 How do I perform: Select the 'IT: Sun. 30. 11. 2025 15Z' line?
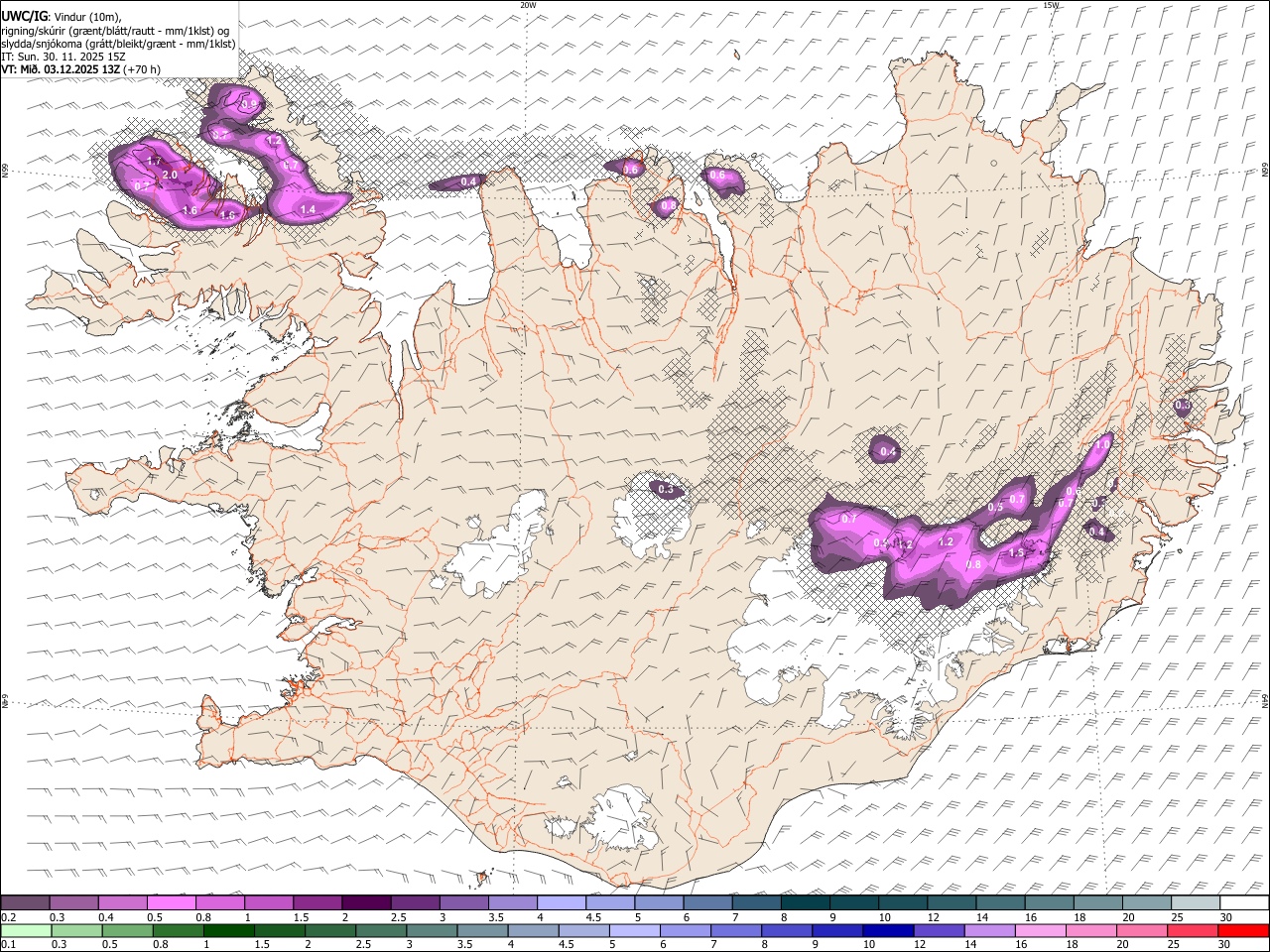[63, 57]
